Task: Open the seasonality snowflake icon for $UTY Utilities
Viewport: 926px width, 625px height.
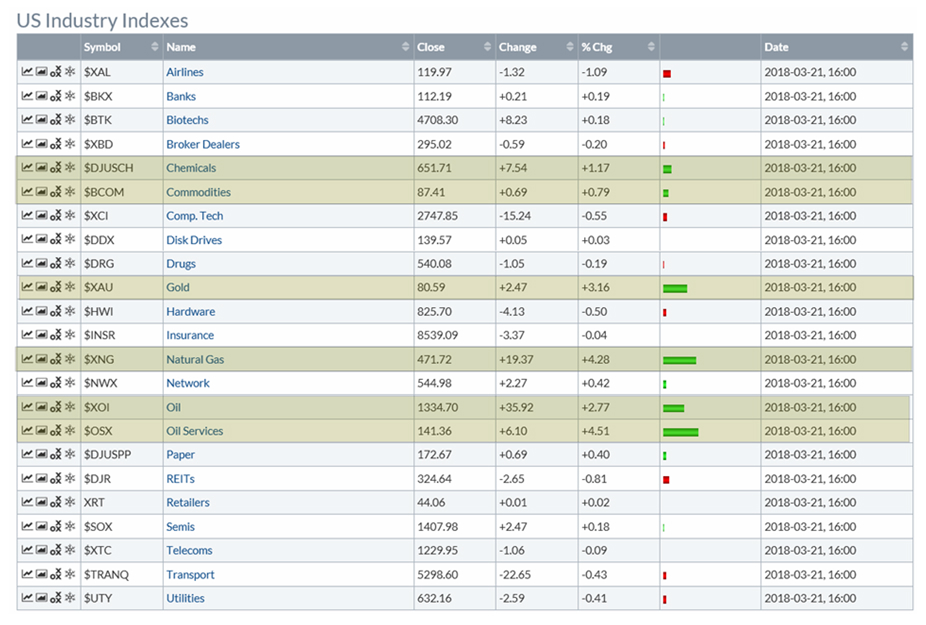Action: tap(70, 598)
